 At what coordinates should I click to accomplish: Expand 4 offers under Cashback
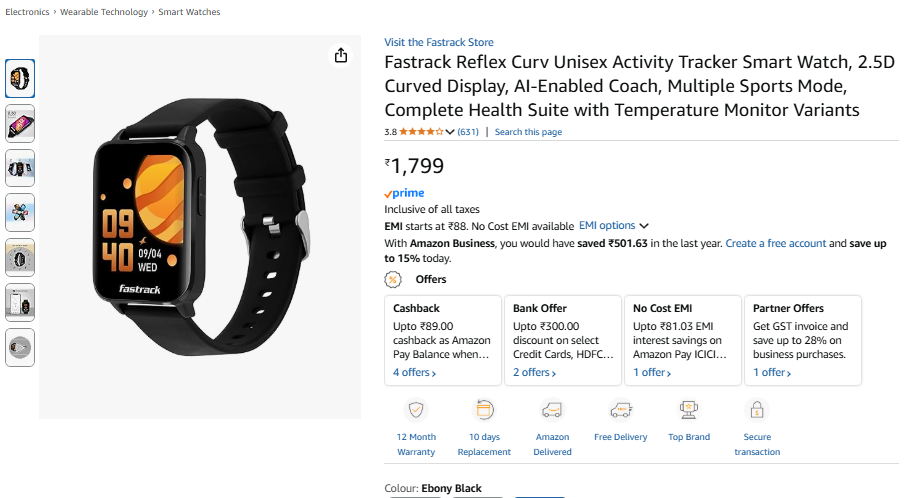point(414,373)
